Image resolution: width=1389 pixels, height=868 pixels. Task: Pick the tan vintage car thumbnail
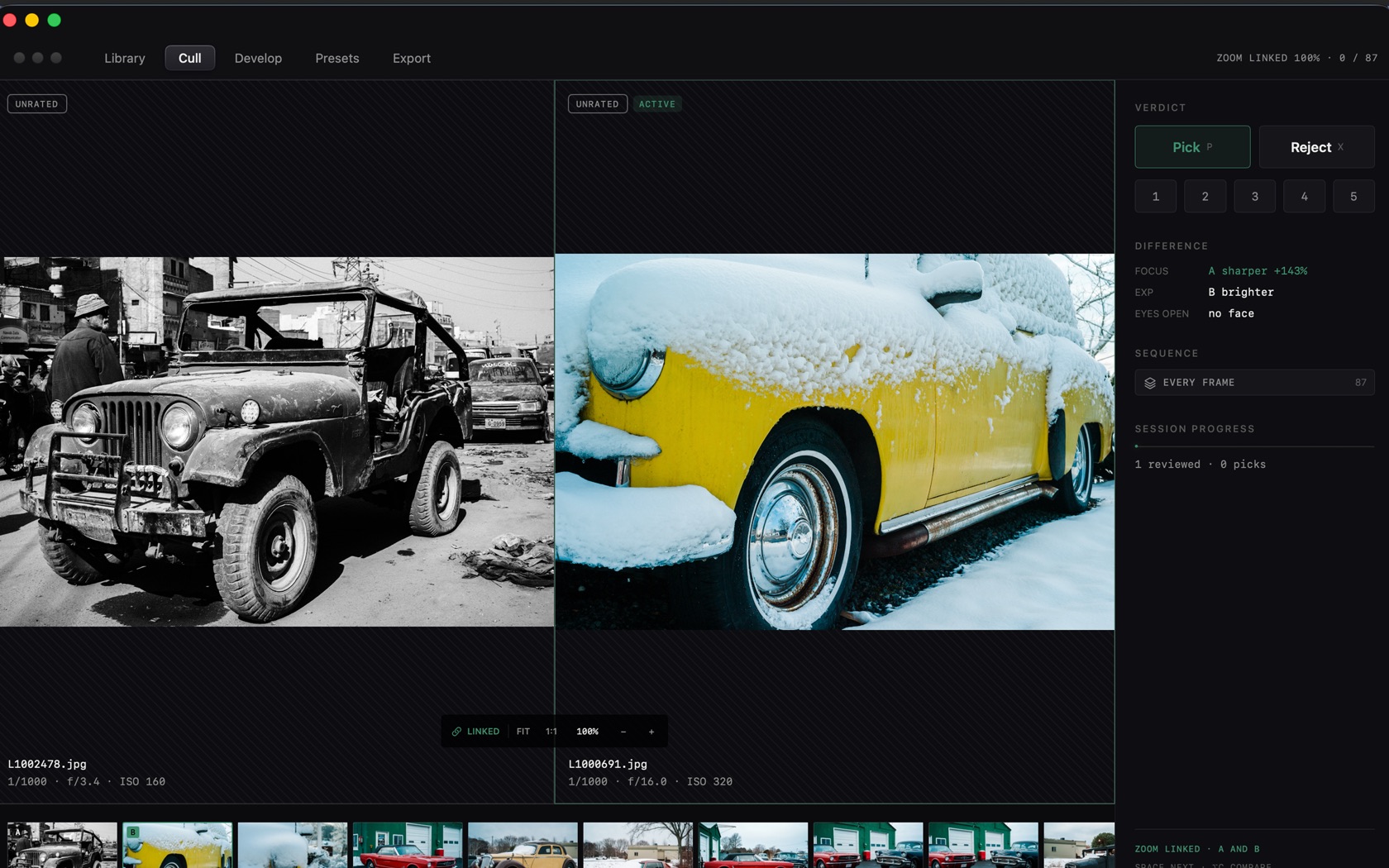[x=523, y=845]
